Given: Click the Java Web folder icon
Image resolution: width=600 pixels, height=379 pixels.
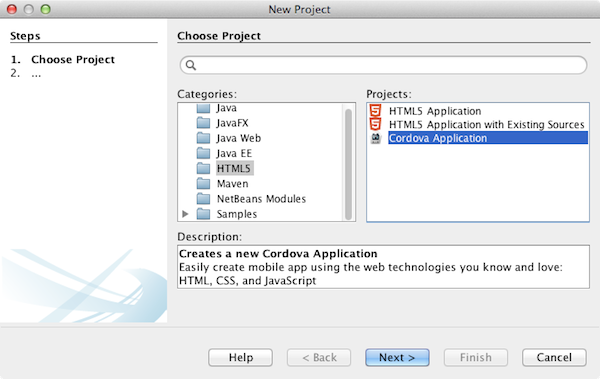Looking at the screenshot, I should point(203,138).
